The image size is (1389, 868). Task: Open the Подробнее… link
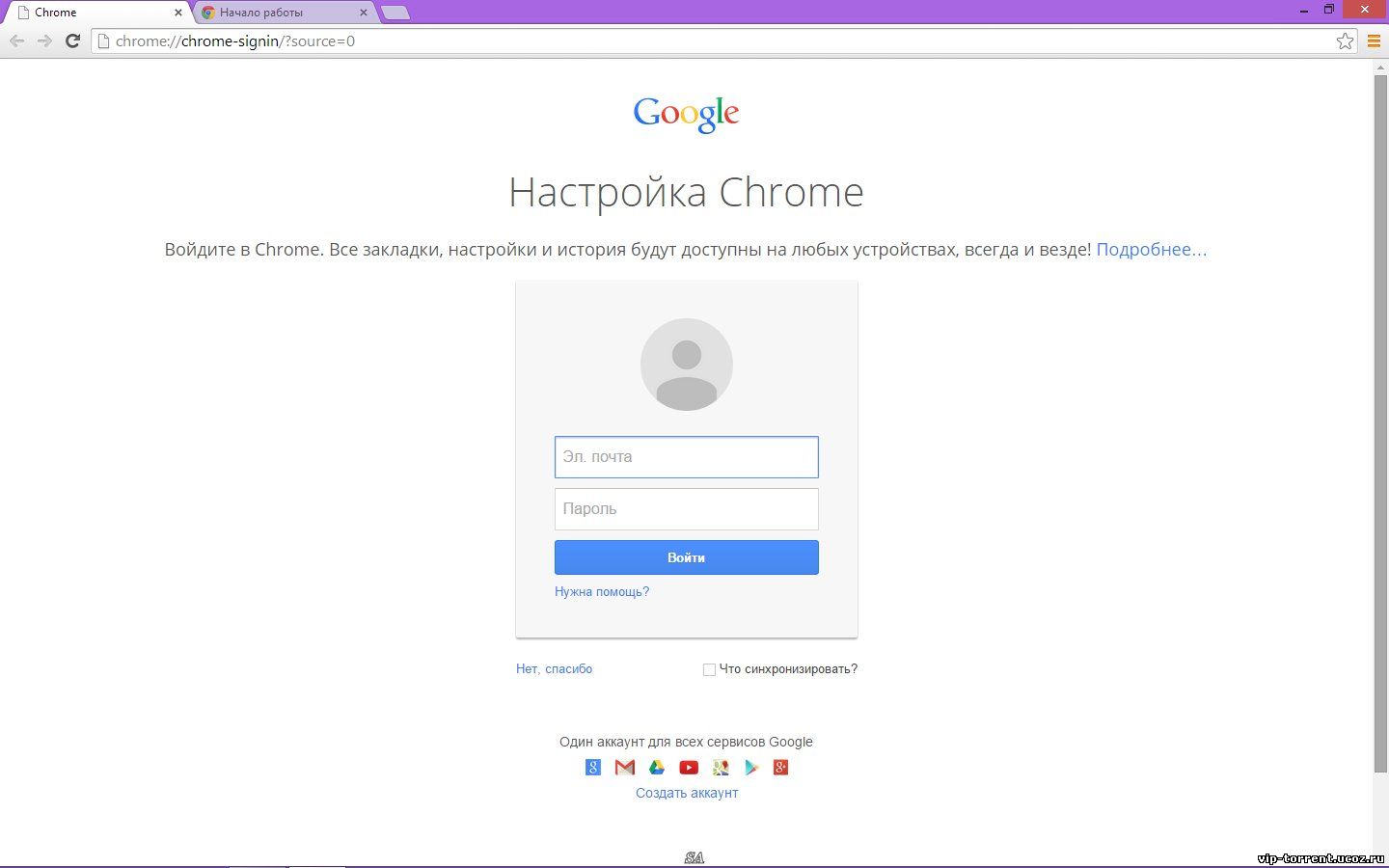1152,249
